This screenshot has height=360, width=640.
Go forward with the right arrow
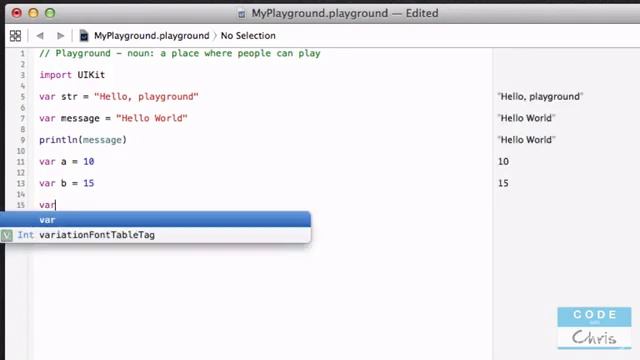coord(60,36)
